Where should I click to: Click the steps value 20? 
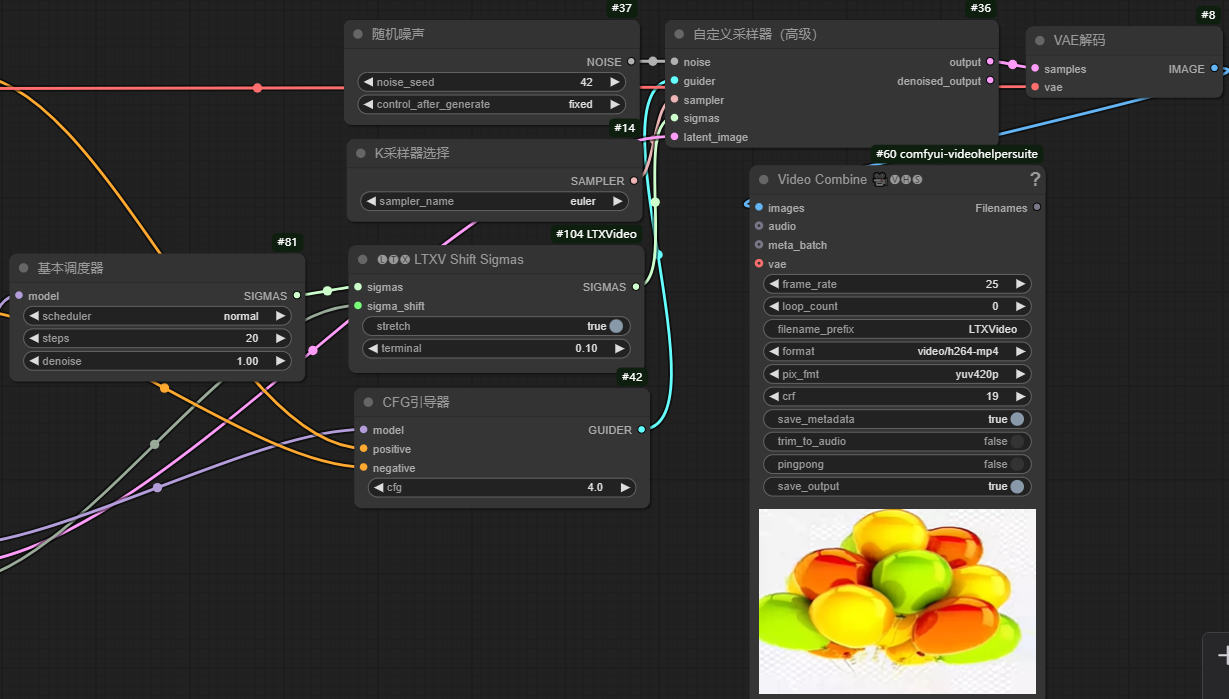coord(252,339)
